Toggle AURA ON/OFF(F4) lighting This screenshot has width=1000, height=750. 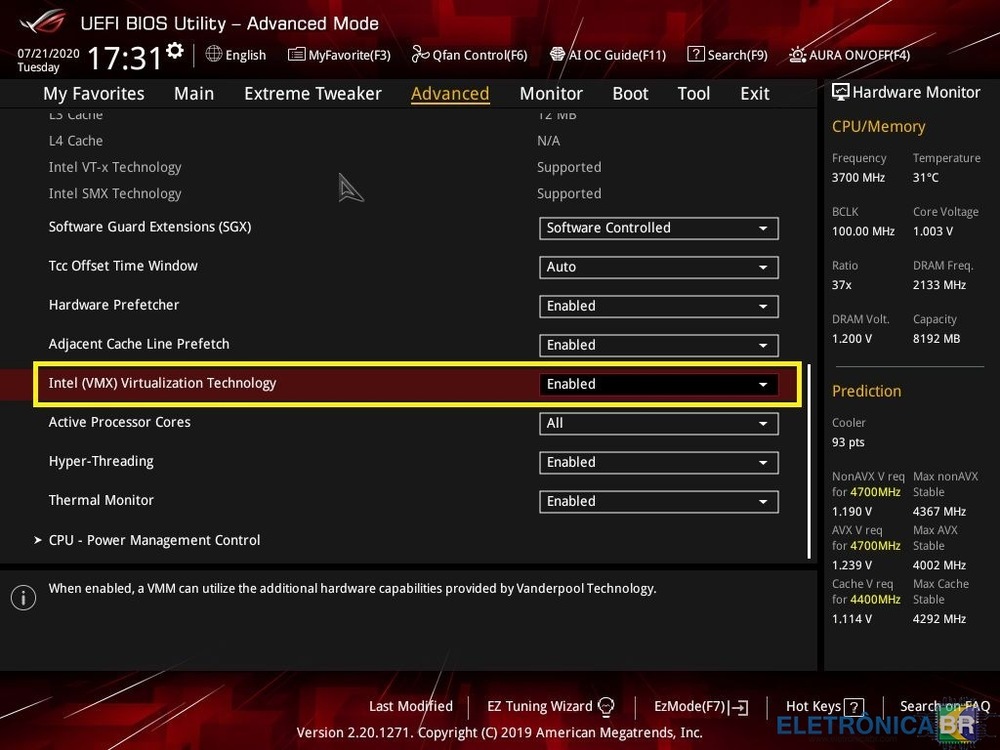click(849, 55)
